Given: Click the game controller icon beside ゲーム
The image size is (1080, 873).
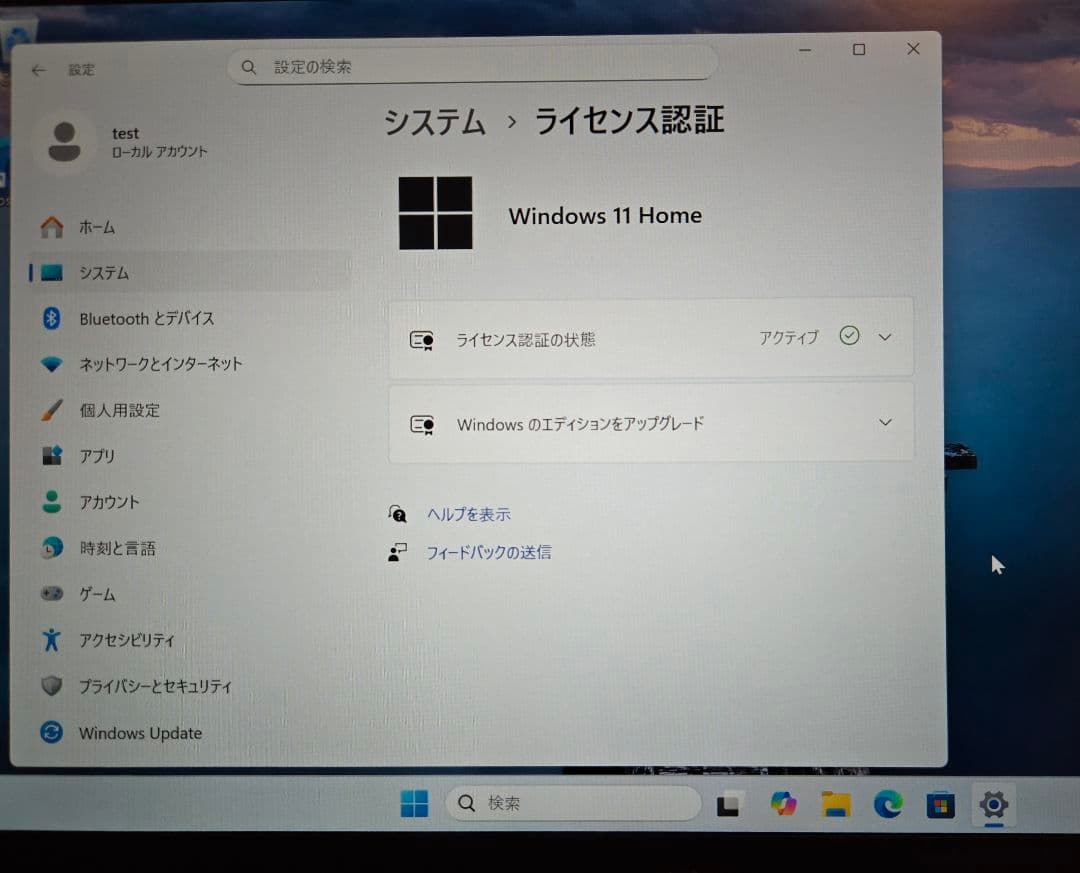Looking at the screenshot, I should [52, 593].
